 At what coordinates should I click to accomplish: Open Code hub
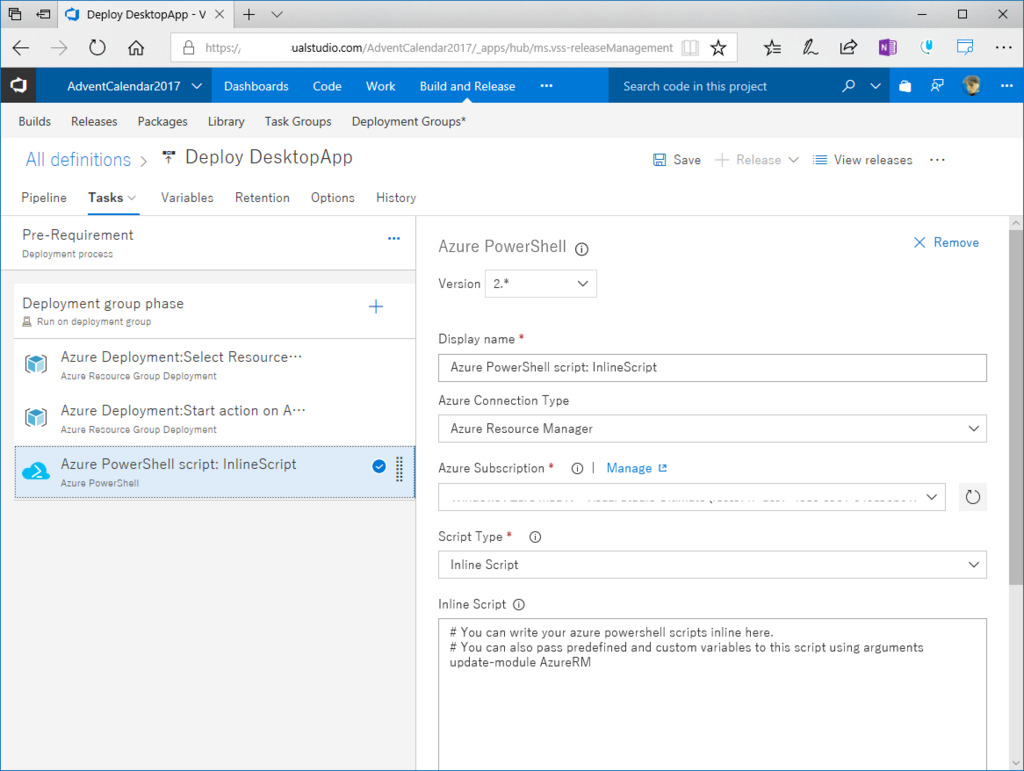click(327, 86)
